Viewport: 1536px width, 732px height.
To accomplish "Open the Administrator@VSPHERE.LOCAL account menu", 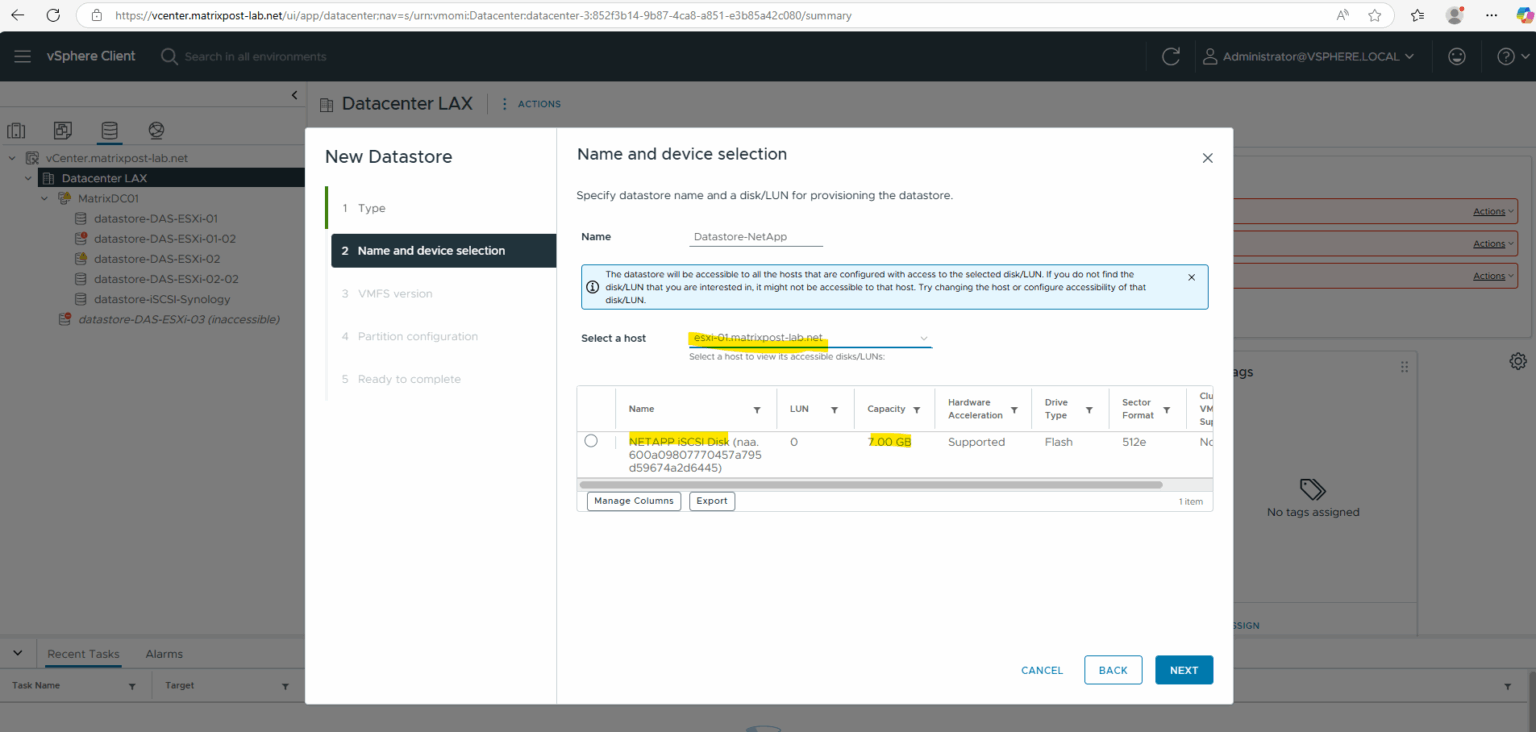I will [x=1306, y=56].
